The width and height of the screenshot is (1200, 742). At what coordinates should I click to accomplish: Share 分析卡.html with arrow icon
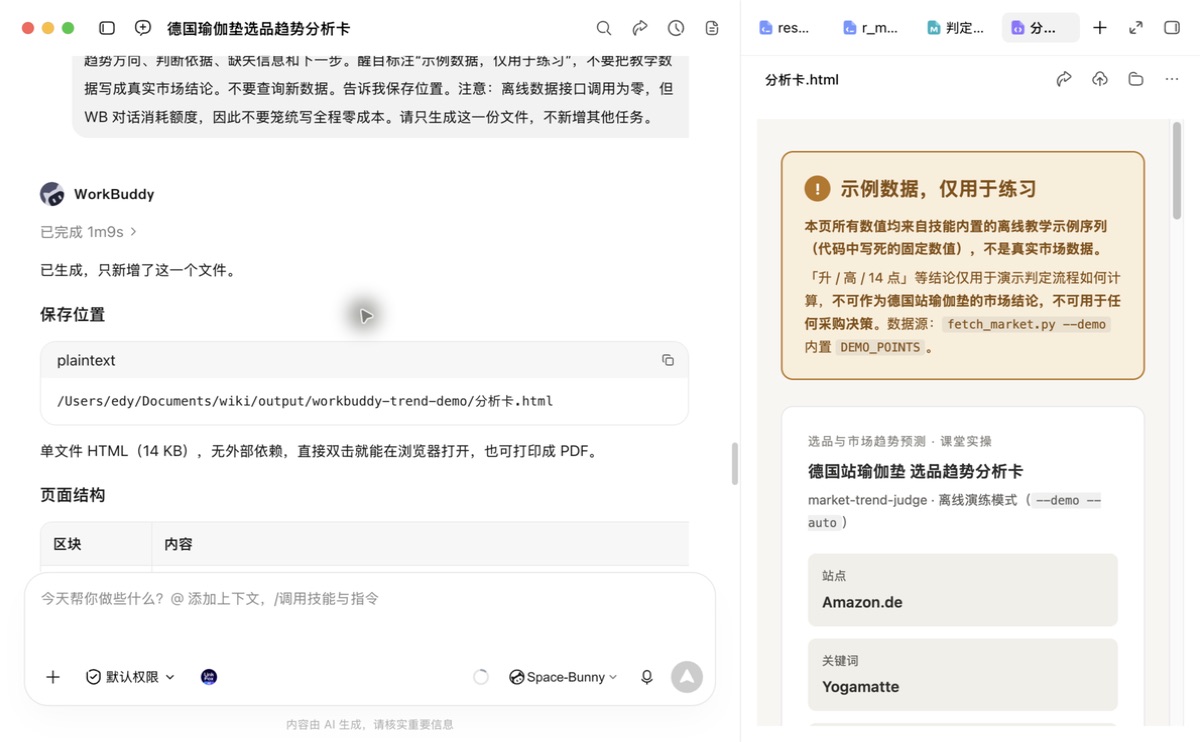click(x=1064, y=79)
